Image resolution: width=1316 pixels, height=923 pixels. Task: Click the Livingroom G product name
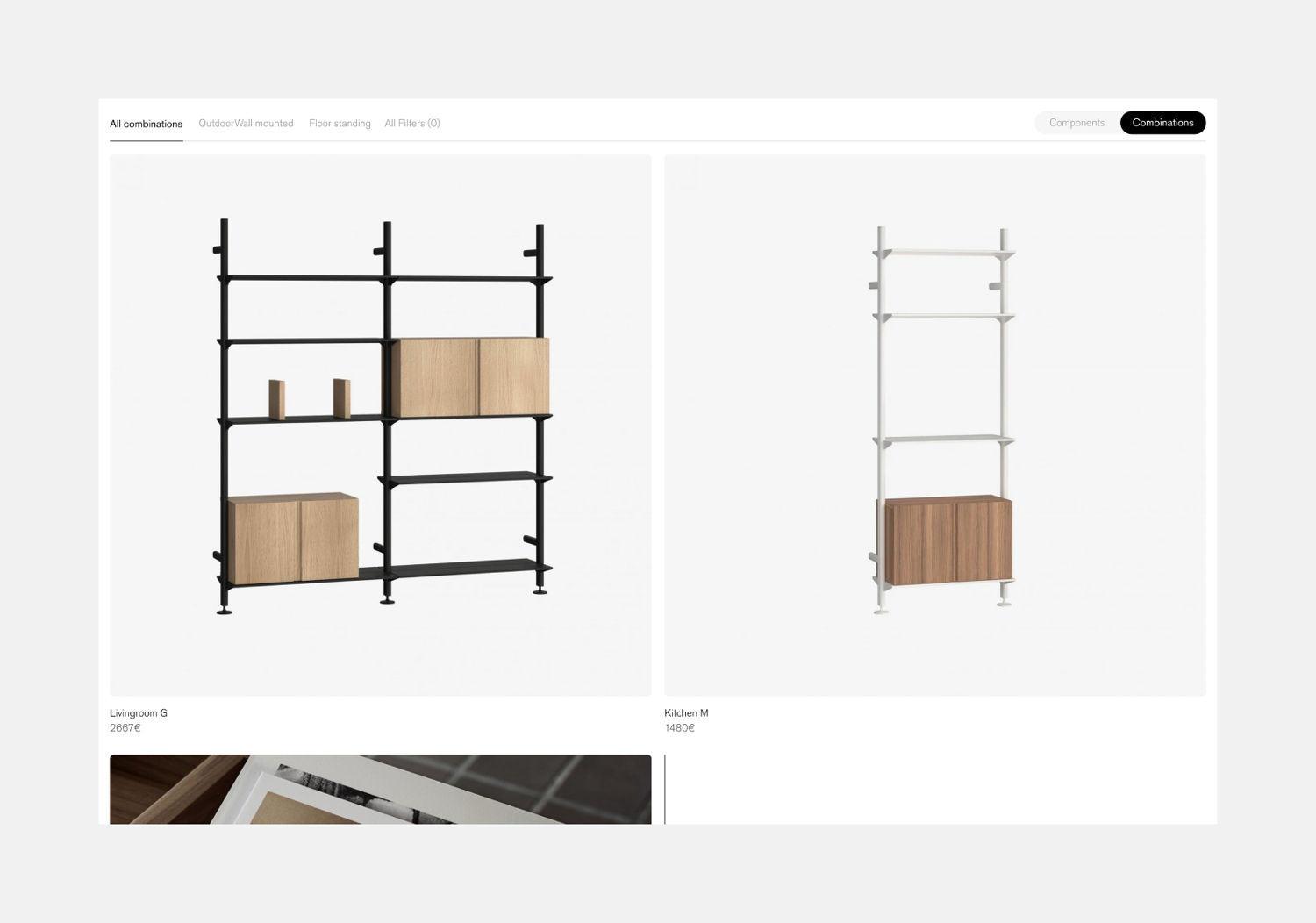(139, 713)
